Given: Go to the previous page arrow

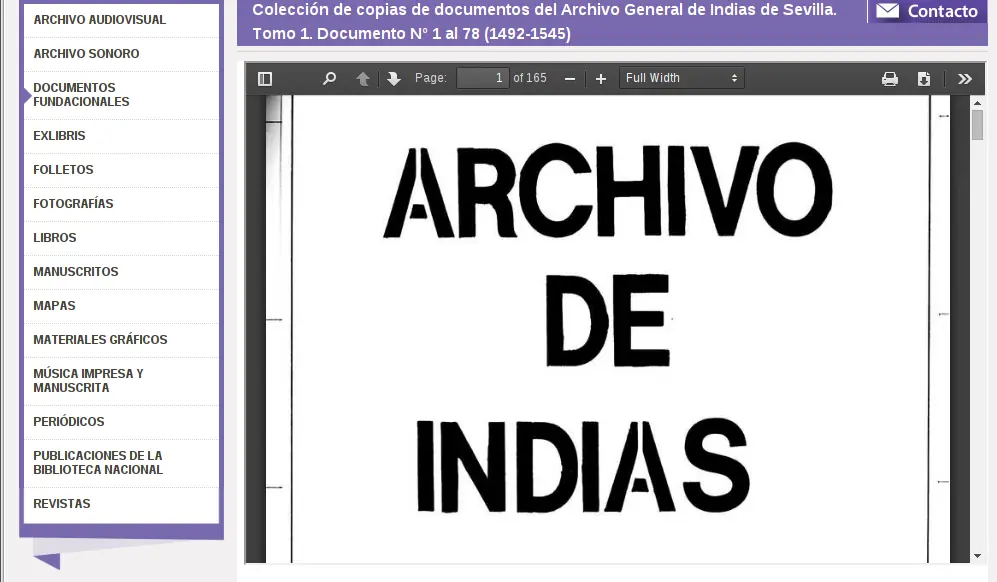Looking at the screenshot, I should click(362, 78).
